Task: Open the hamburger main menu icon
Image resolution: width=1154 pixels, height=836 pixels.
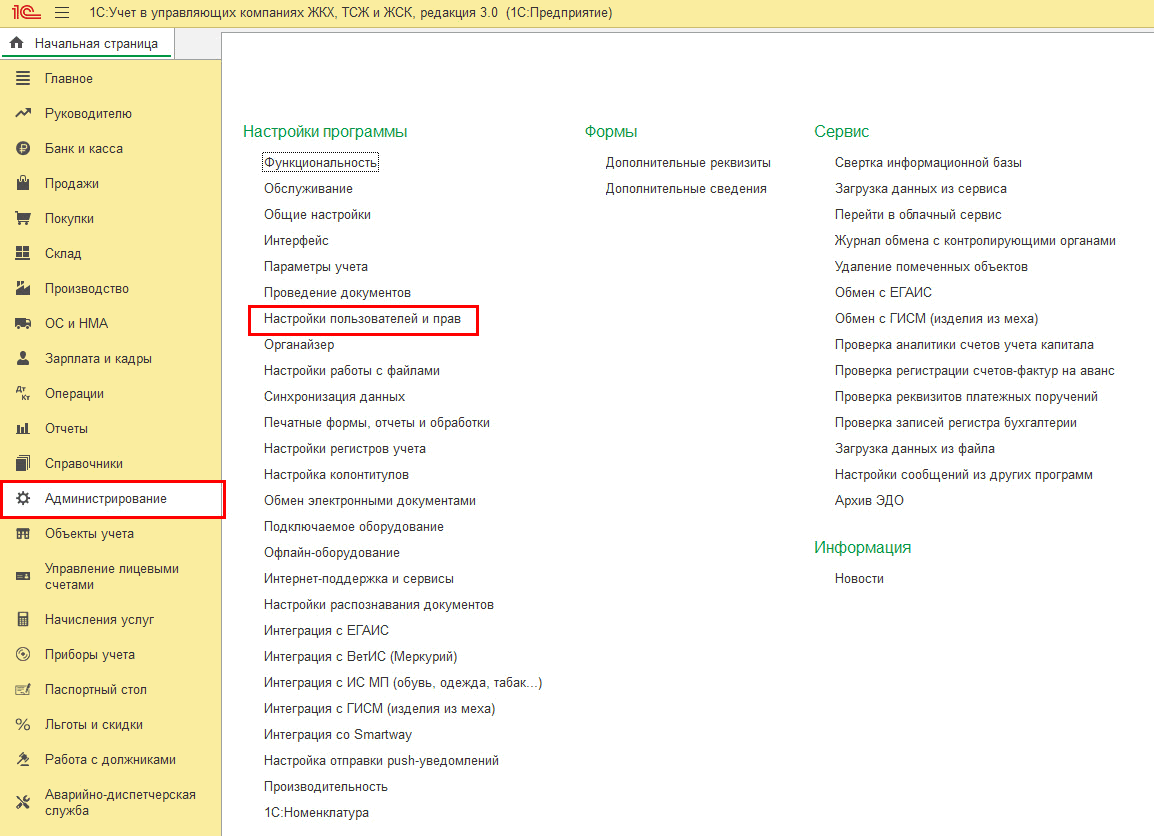Action: pyautogui.click(x=62, y=13)
